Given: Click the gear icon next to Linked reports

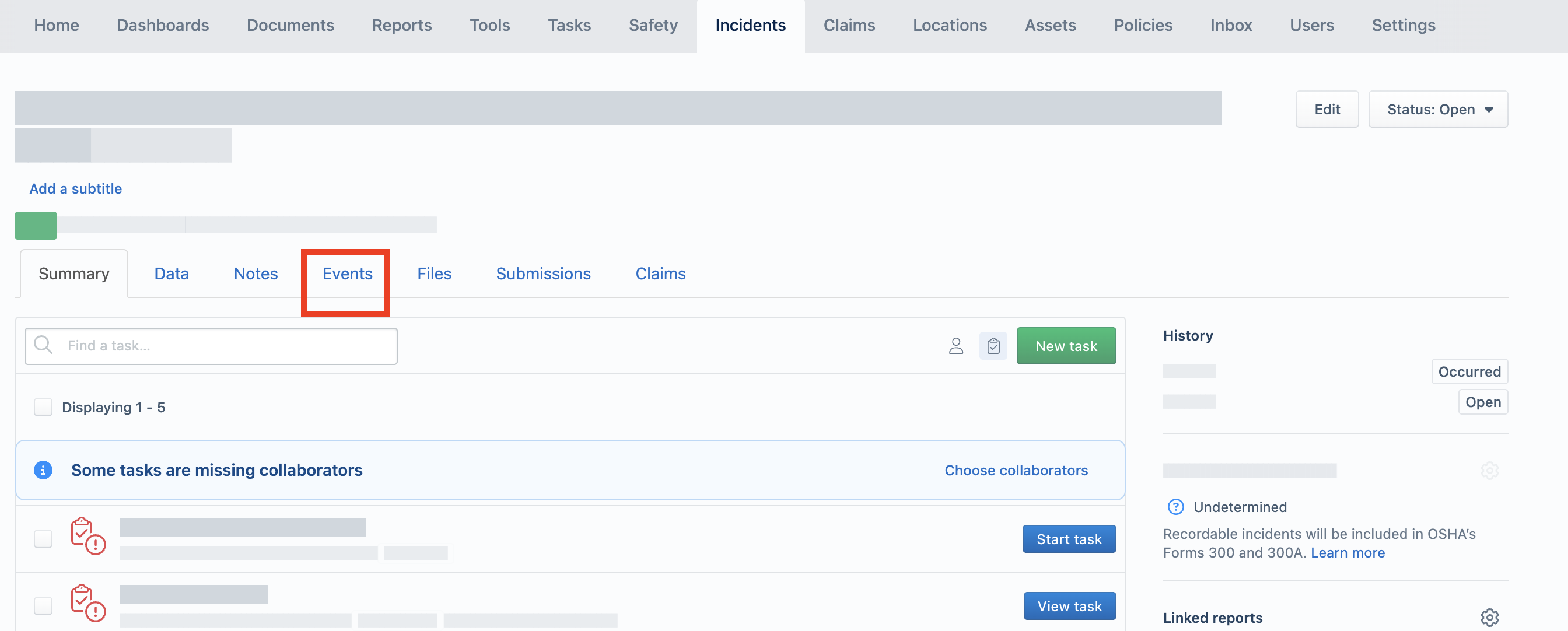Looking at the screenshot, I should pyautogui.click(x=1489, y=617).
